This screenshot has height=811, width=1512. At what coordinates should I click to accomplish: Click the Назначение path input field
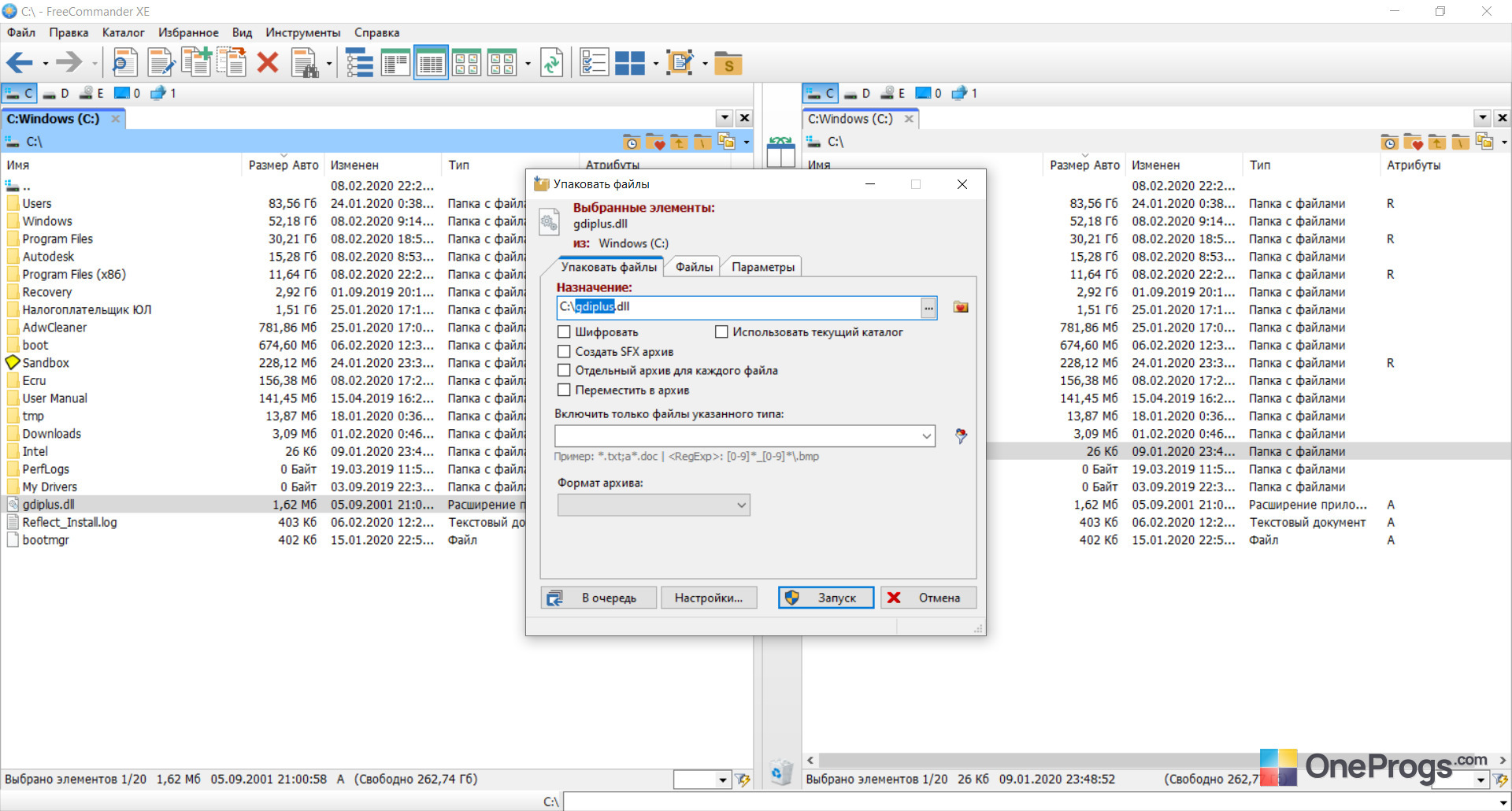738,307
